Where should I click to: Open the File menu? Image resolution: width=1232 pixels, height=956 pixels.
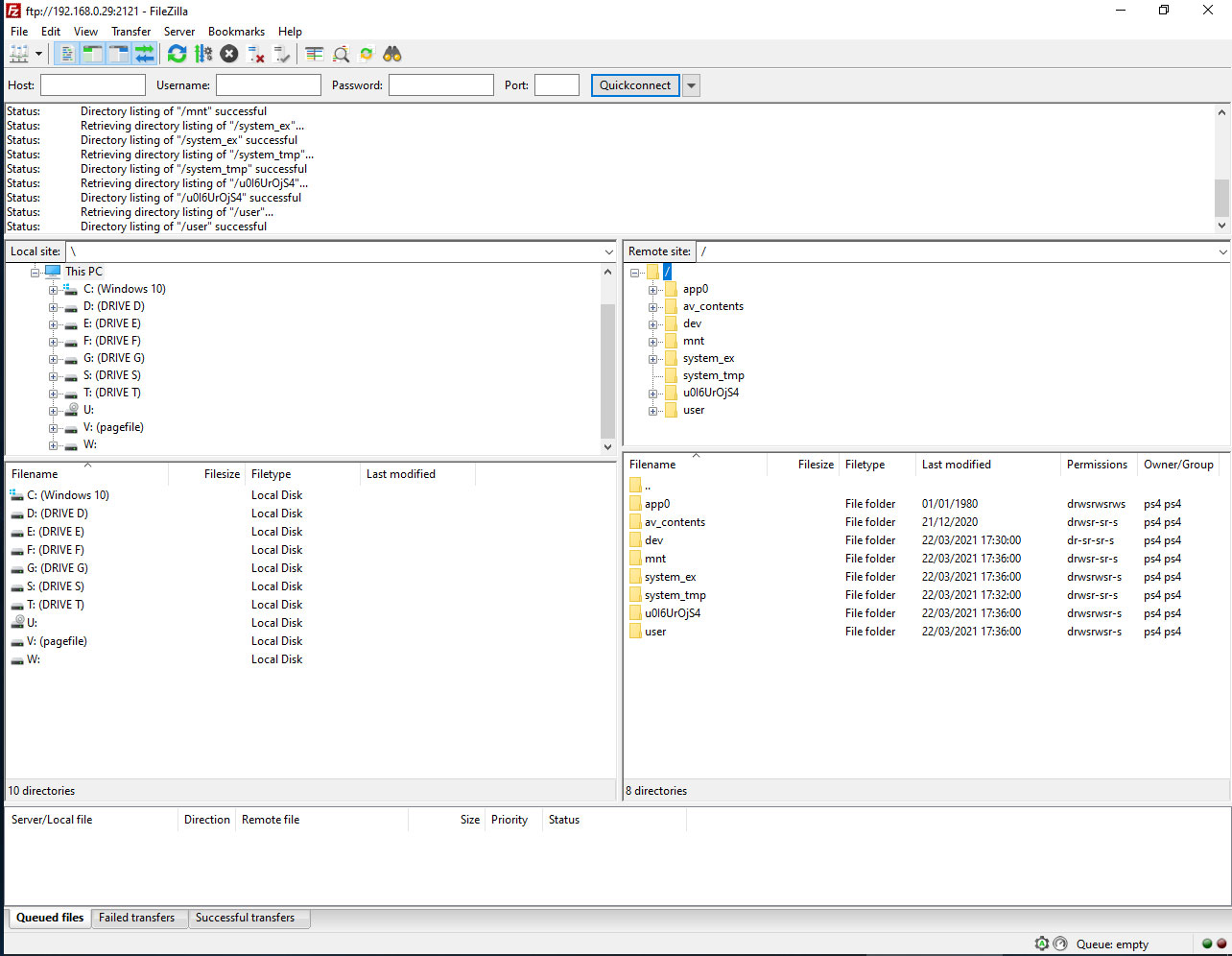coord(19,32)
